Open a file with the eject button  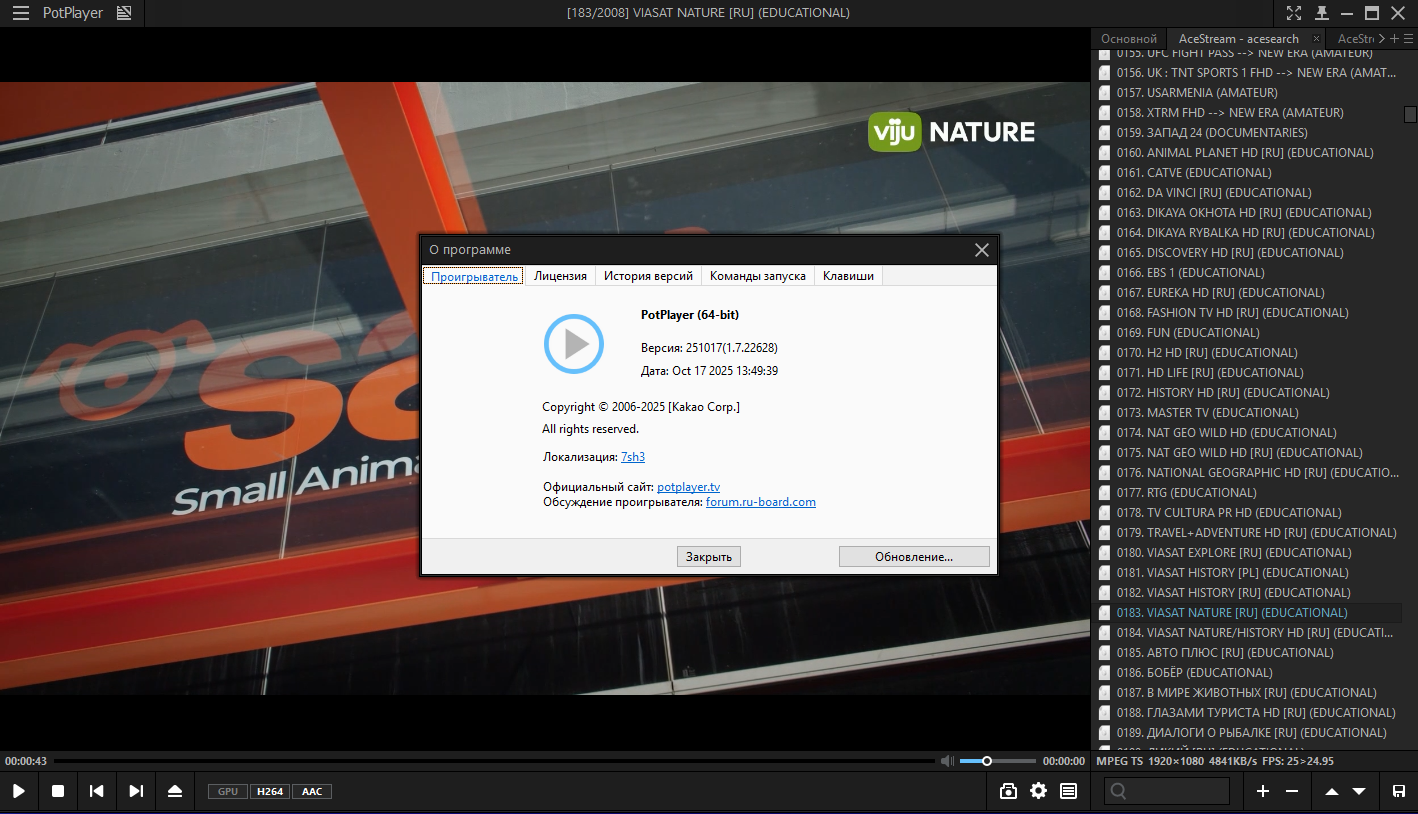pyautogui.click(x=175, y=791)
